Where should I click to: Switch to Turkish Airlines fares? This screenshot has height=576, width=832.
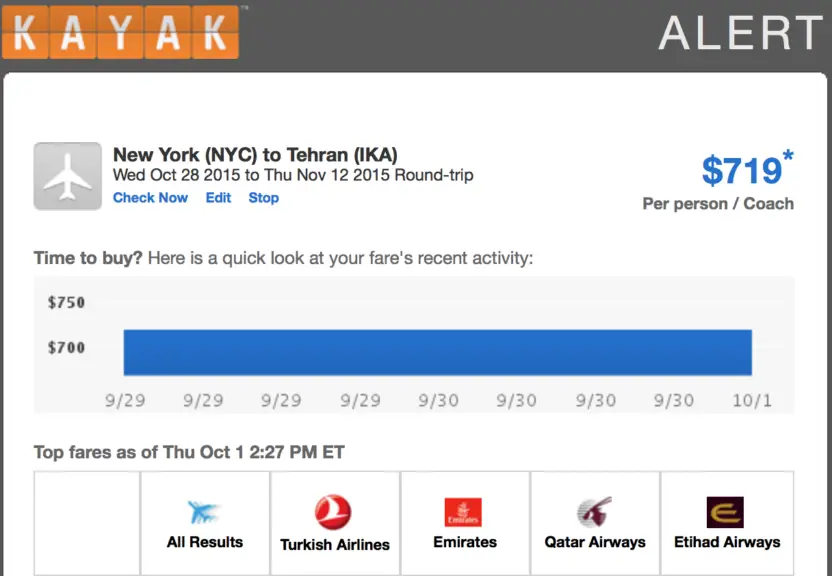(x=334, y=522)
